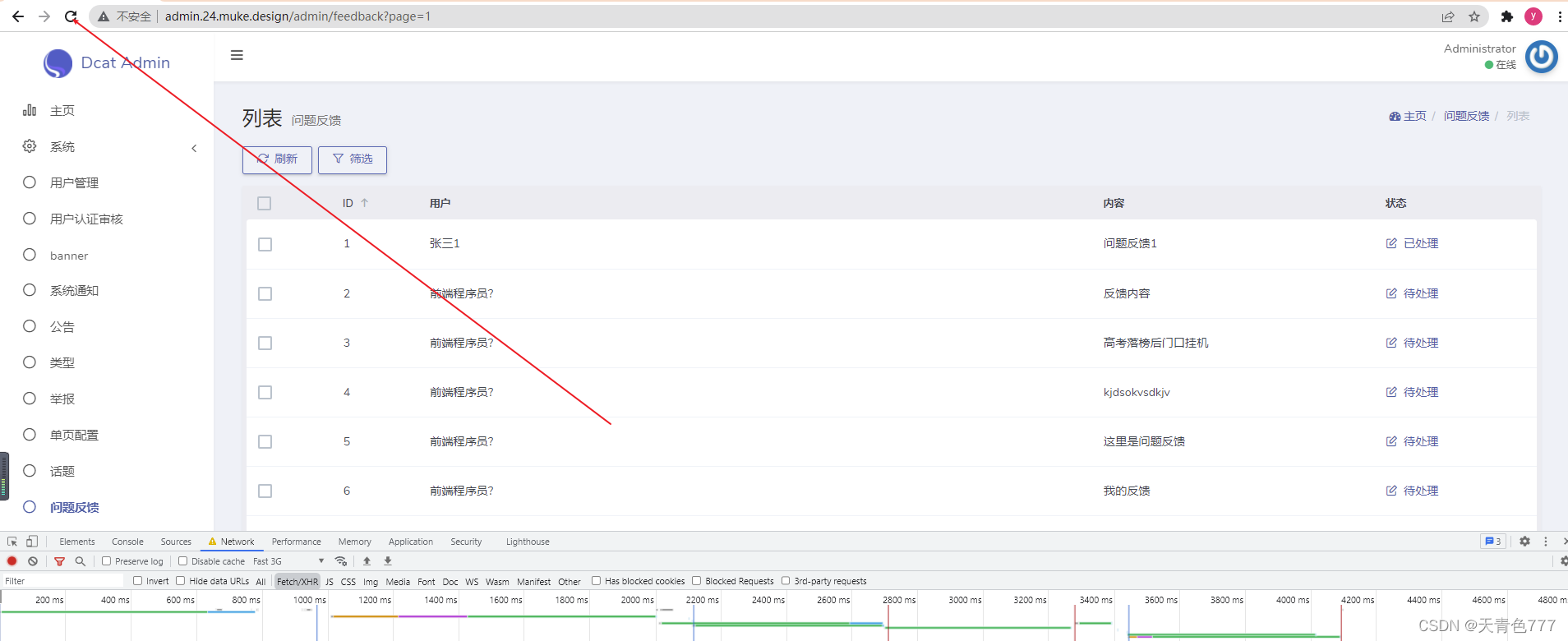The width and height of the screenshot is (1568, 641).
Task: Enable Preserve log checkbox
Action: pyautogui.click(x=106, y=561)
